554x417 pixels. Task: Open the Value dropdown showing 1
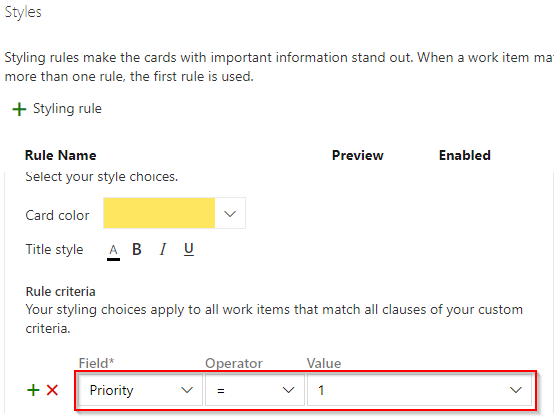point(419,390)
